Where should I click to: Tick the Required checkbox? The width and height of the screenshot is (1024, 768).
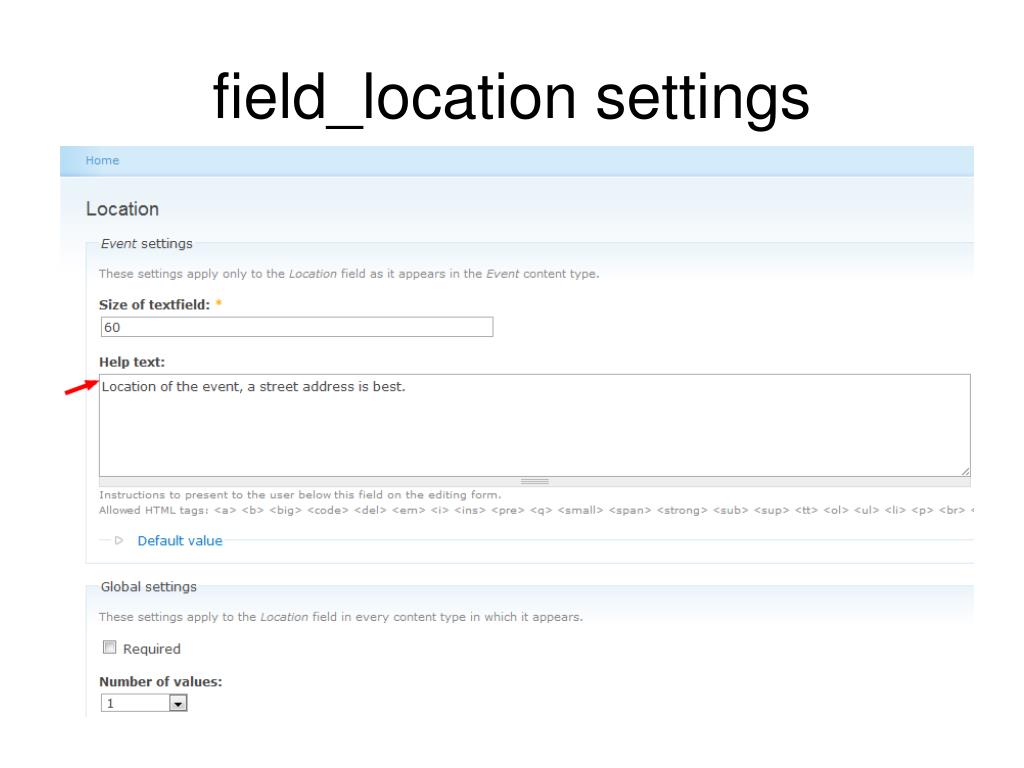pos(110,647)
